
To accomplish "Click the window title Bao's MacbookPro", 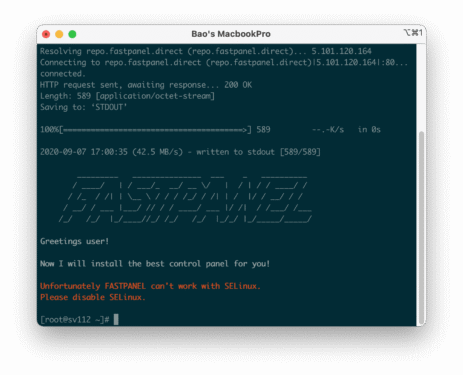I will pyautogui.click(x=231, y=34).
